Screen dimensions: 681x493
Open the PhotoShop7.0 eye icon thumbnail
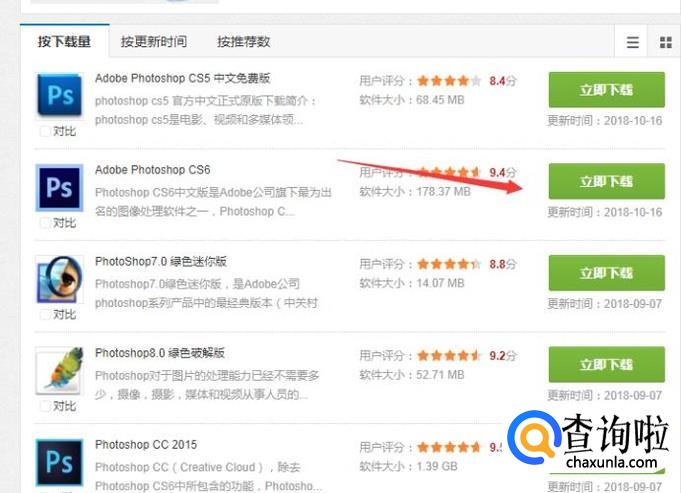60,279
